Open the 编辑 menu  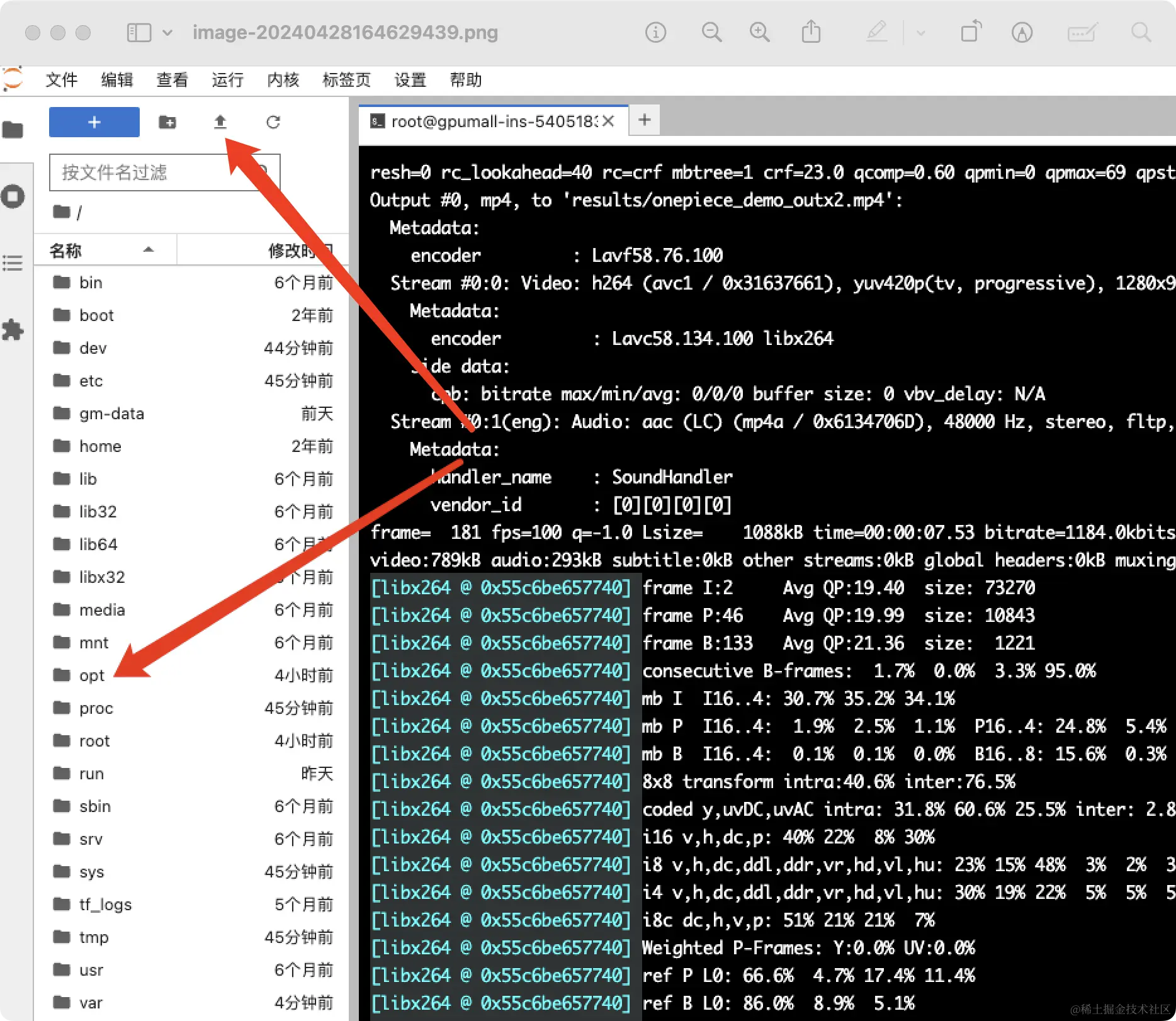point(117,80)
